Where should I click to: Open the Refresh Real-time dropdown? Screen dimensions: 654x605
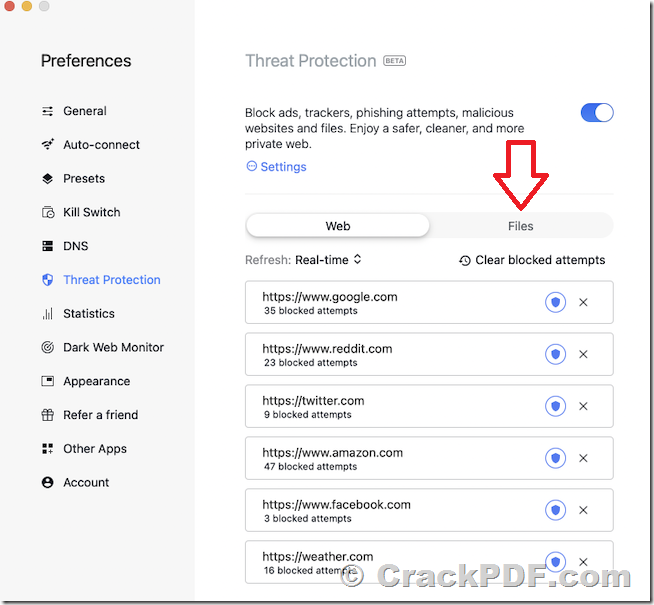click(x=328, y=260)
